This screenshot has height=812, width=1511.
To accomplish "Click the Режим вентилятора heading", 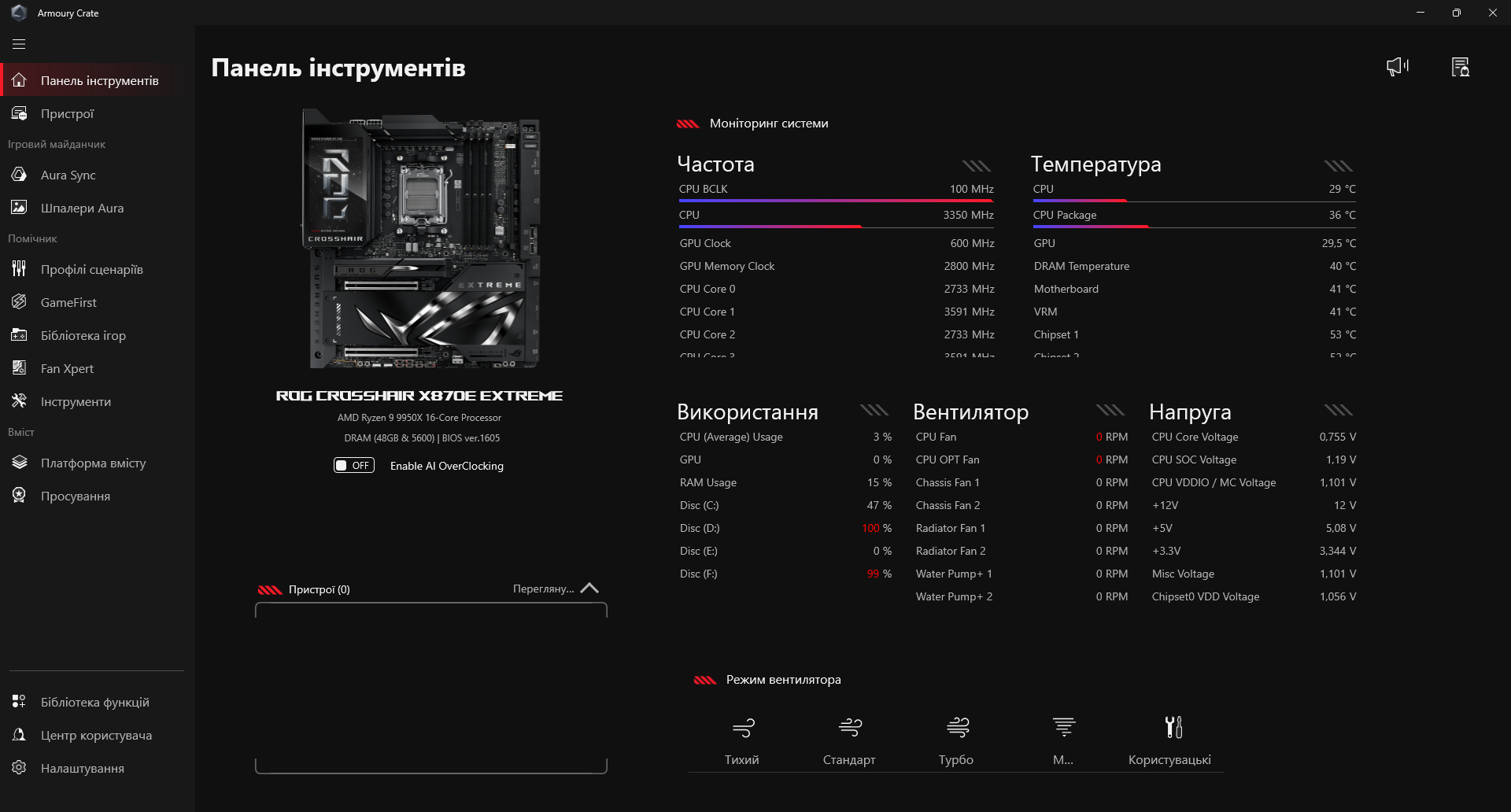I will pyautogui.click(x=783, y=680).
